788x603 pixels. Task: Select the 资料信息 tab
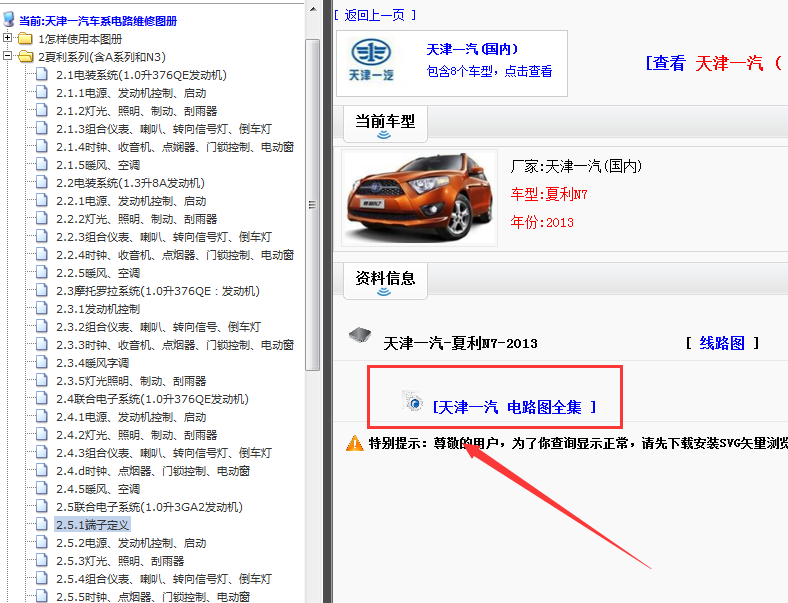pyautogui.click(x=385, y=281)
